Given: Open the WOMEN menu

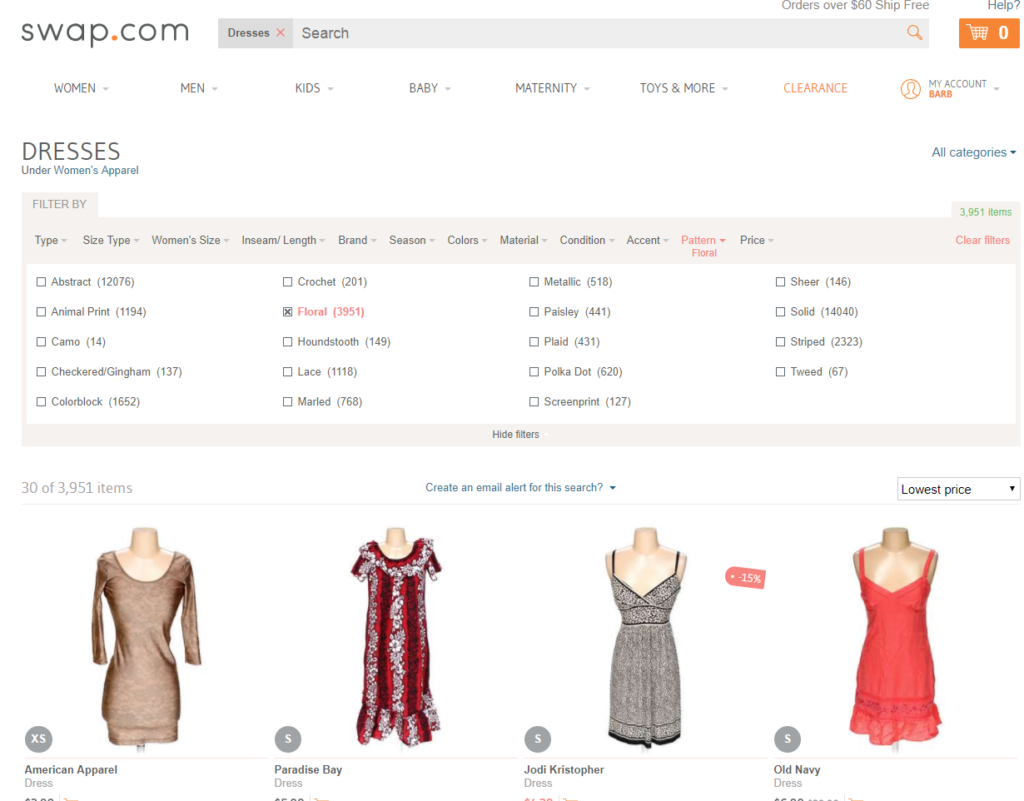Looking at the screenshot, I should click(x=81, y=88).
